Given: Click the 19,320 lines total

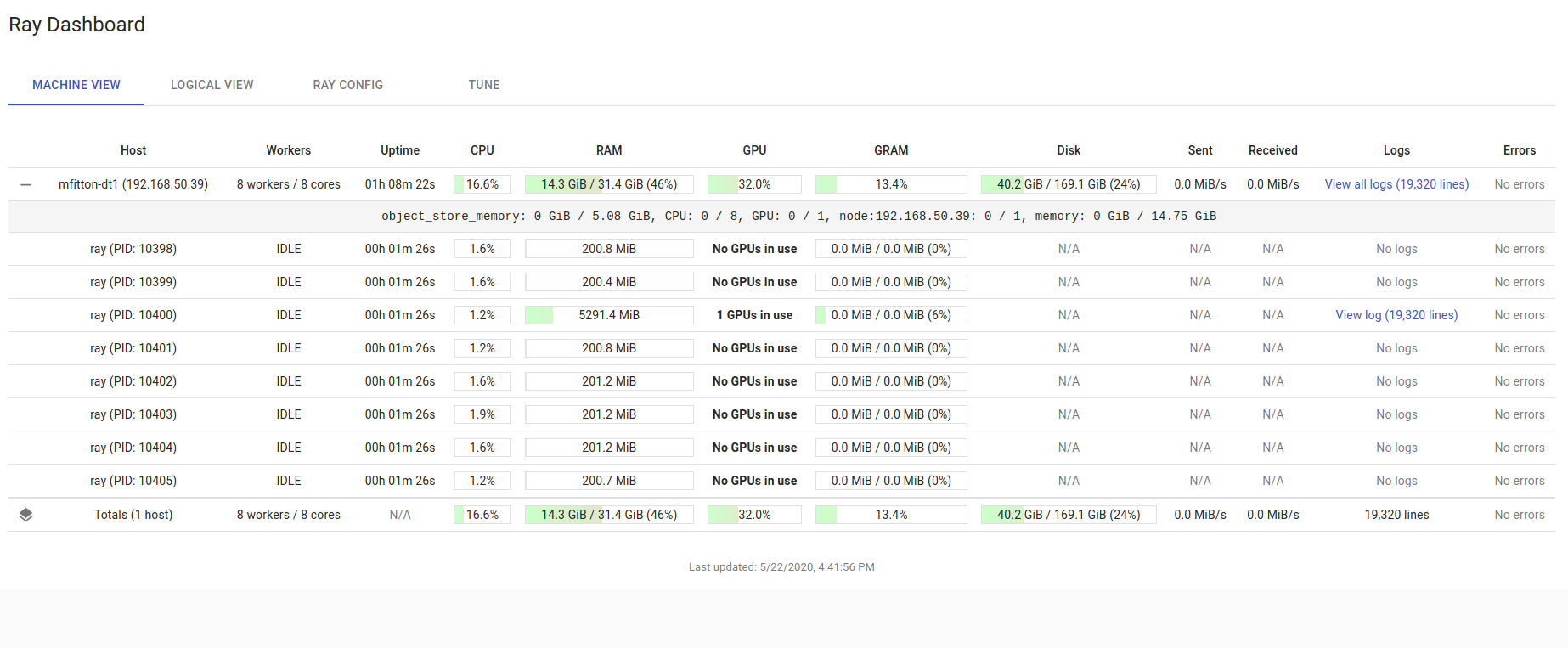Looking at the screenshot, I should 1396,515.
